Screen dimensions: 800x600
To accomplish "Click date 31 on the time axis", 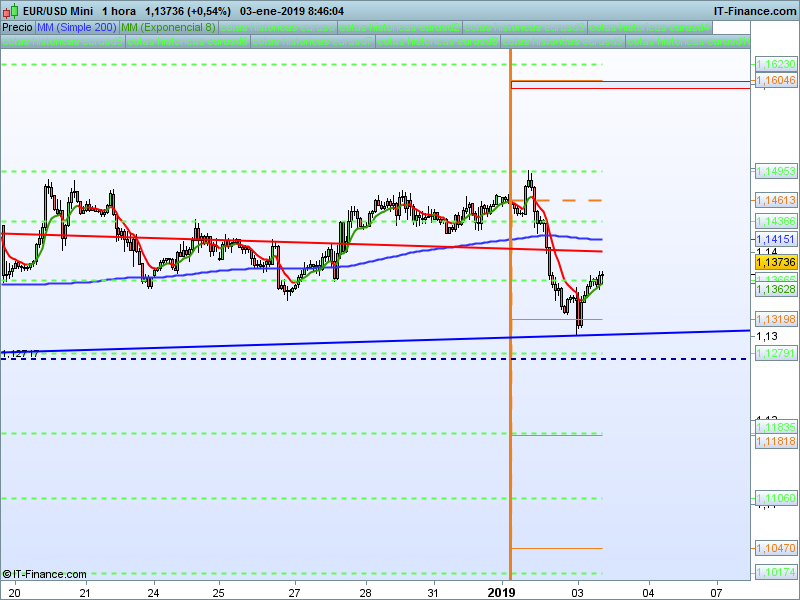I will 433,593.
